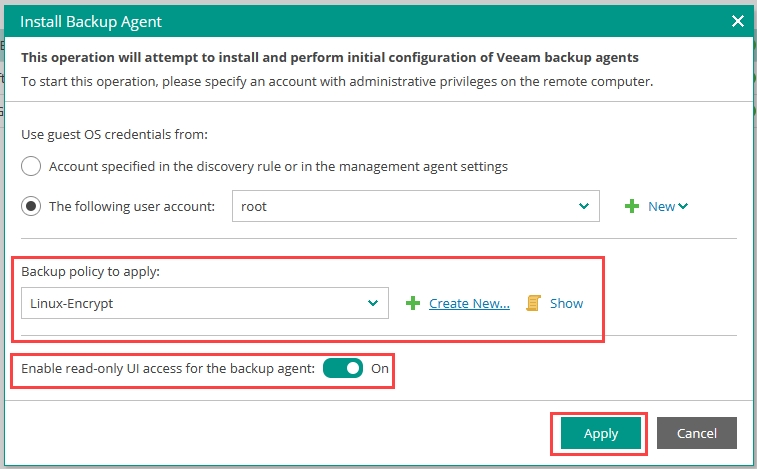
Task: Expand the New account chevron arrow
Action: pos(683,207)
